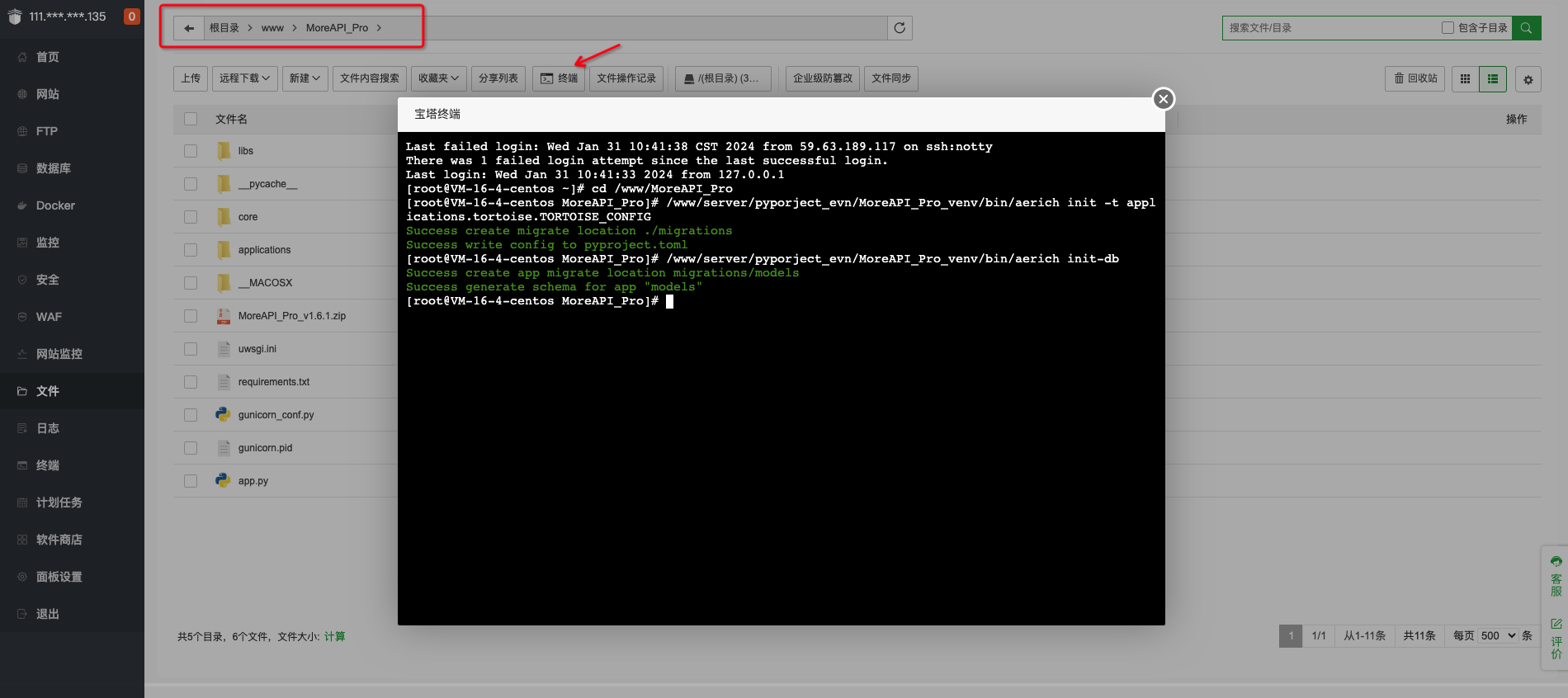Click the chevron after www in path
Screen dimensions: 1568x698
pyautogui.click(x=294, y=28)
